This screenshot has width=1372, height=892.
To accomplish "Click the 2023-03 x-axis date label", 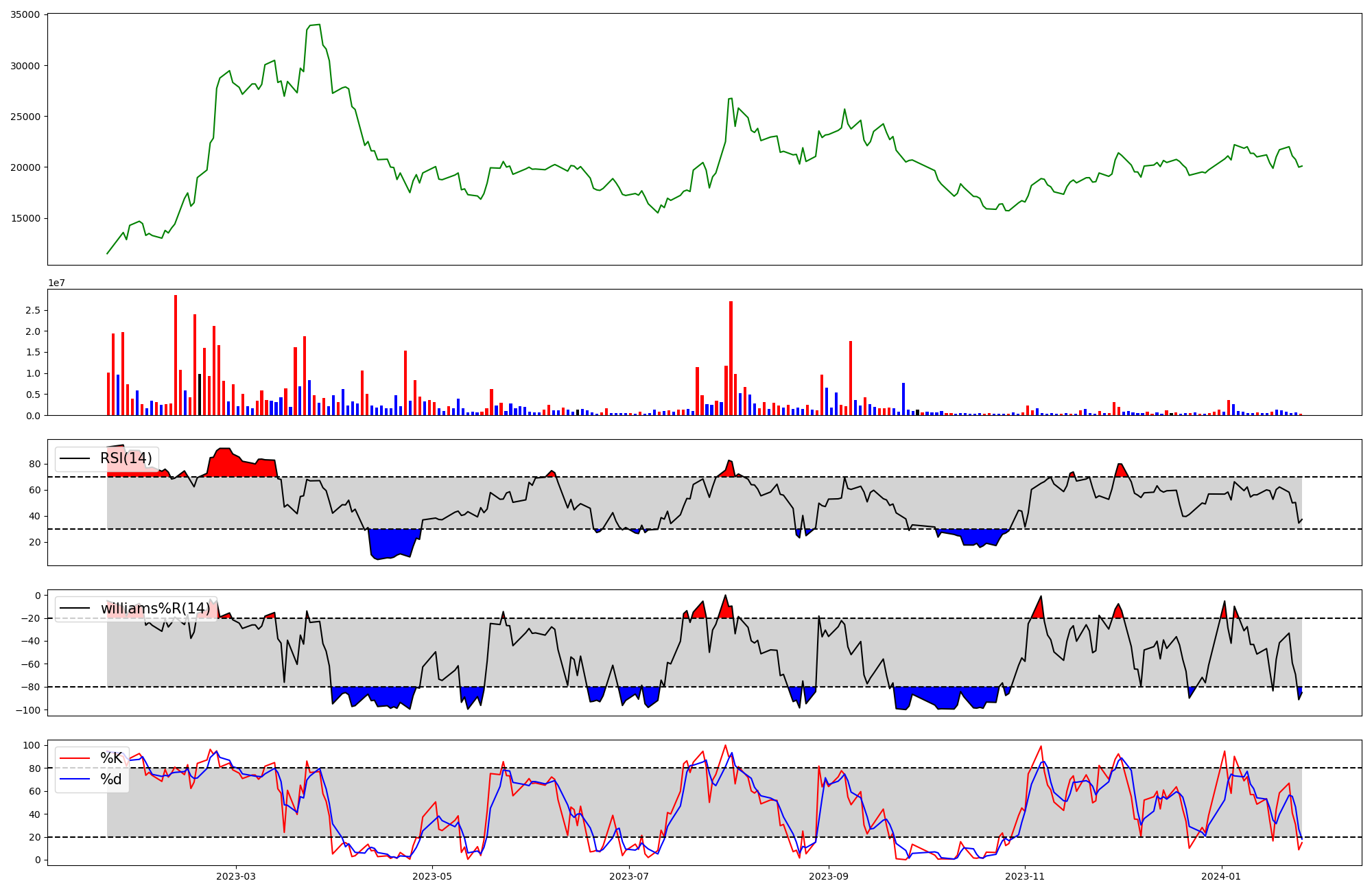I will tap(236, 876).
